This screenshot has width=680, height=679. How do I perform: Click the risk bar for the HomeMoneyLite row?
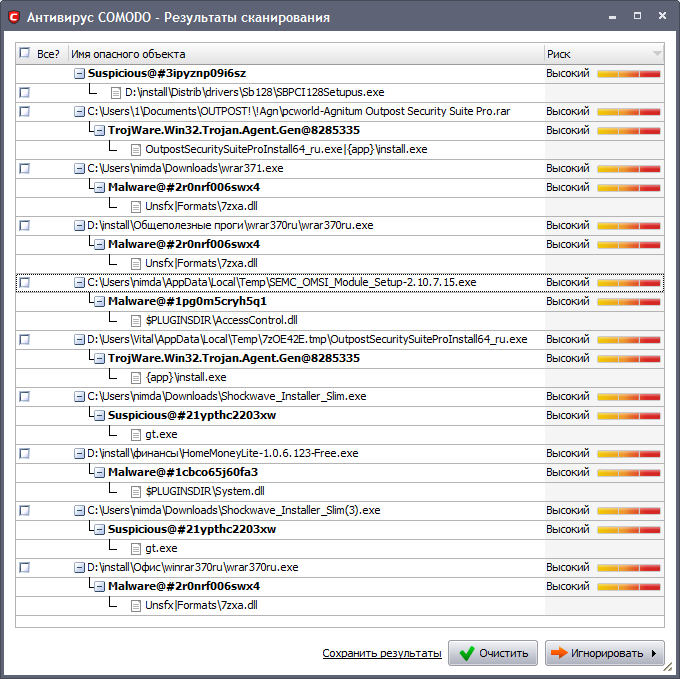pos(629,454)
